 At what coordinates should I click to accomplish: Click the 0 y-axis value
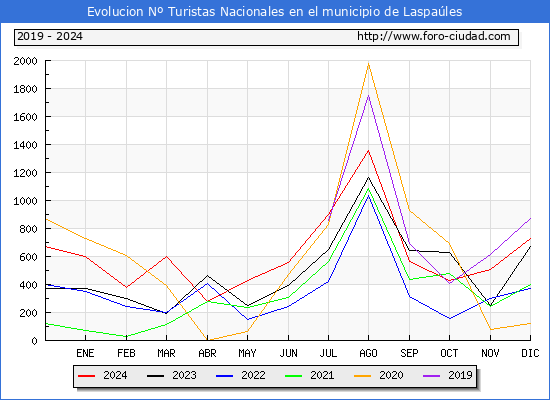(34, 341)
